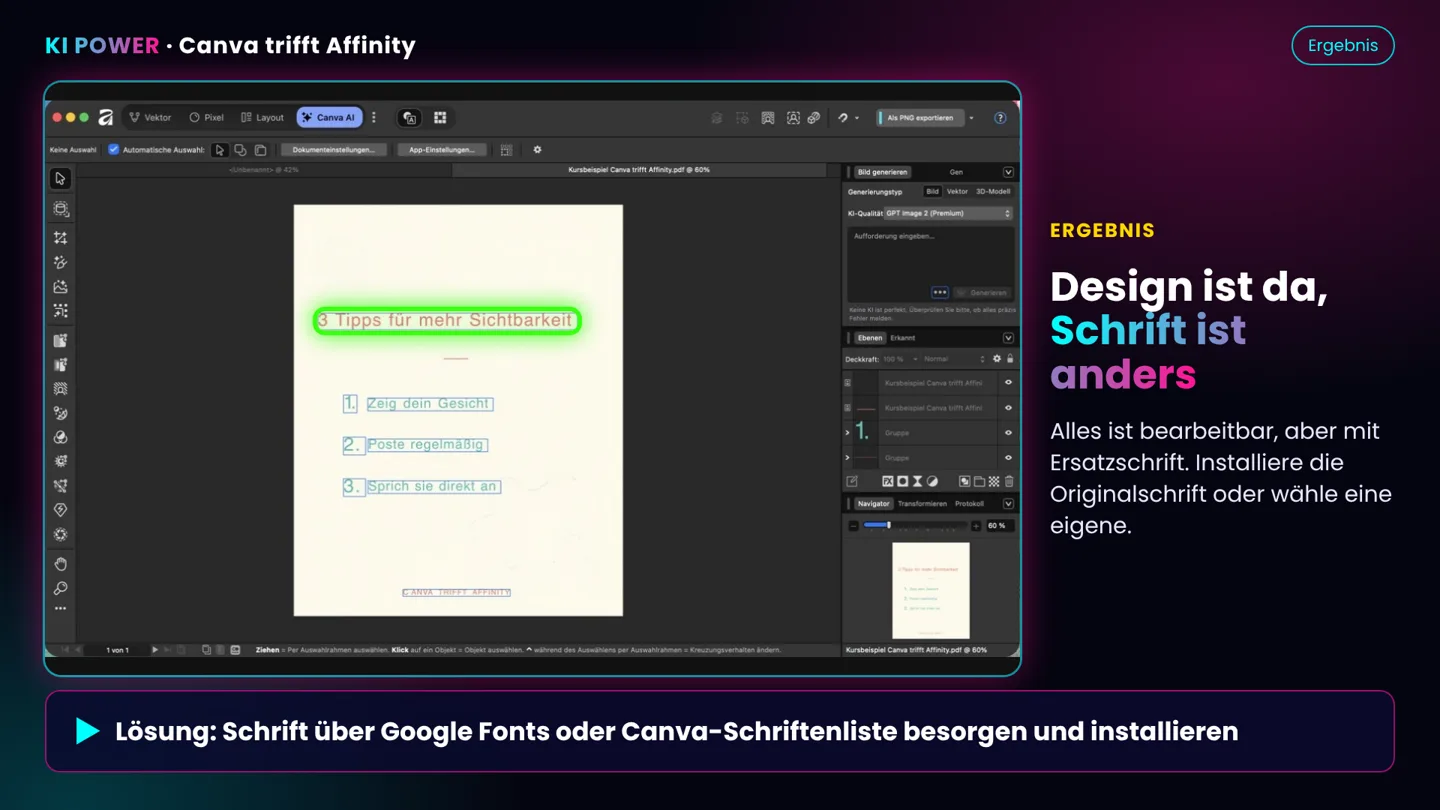Screen dimensions: 1440x810
Task: Click the Navigator zoom slider
Action: [914, 526]
